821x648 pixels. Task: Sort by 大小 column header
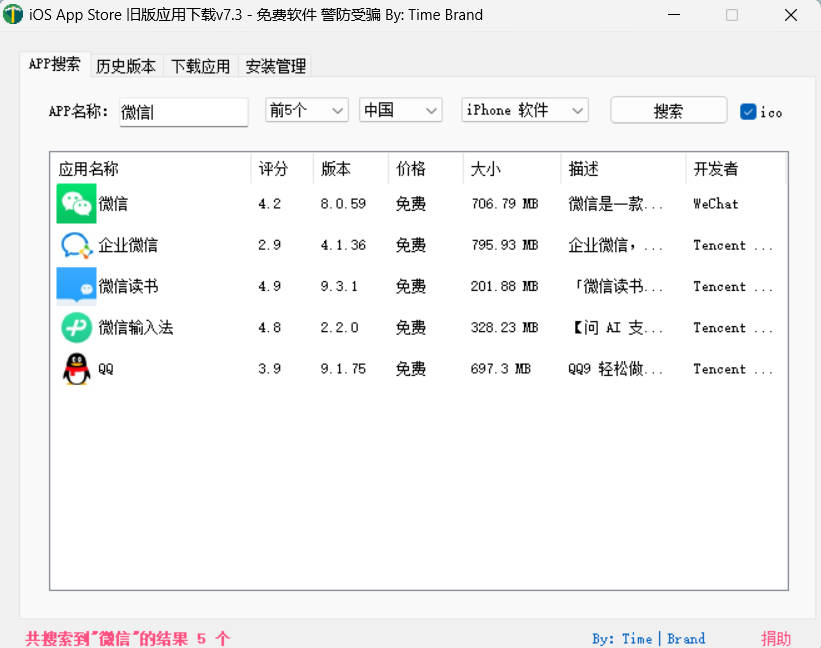512,169
